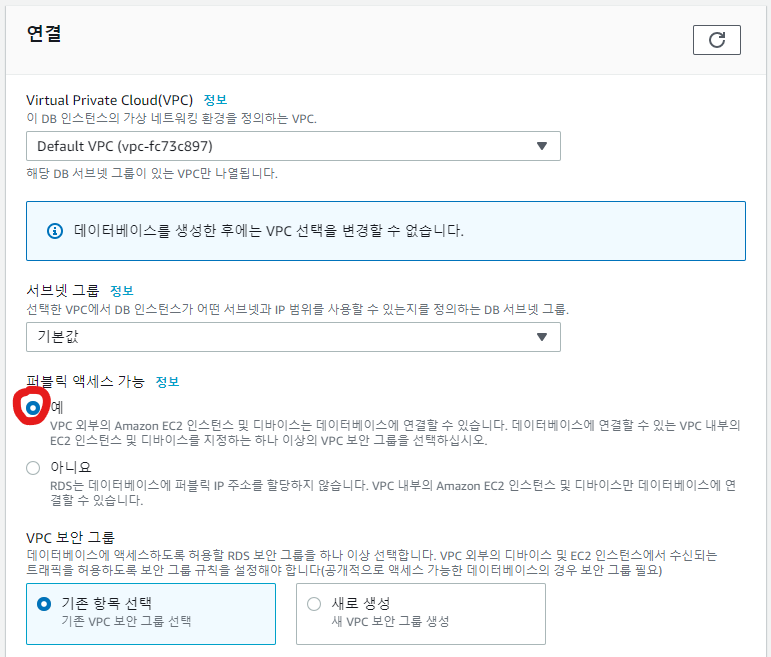The height and width of the screenshot is (657, 771).
Task: Open the 정보 link next to 서브넷 그룹
Action: (122, 291)
